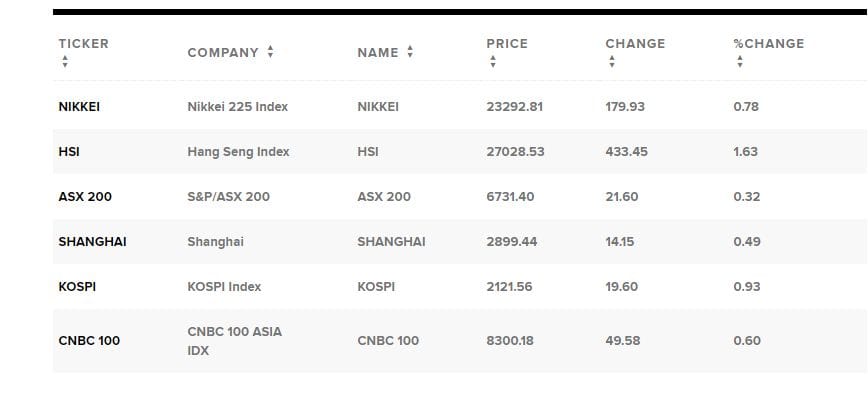
Task: Sort table by PRICE header
Action: pos(507,44)
